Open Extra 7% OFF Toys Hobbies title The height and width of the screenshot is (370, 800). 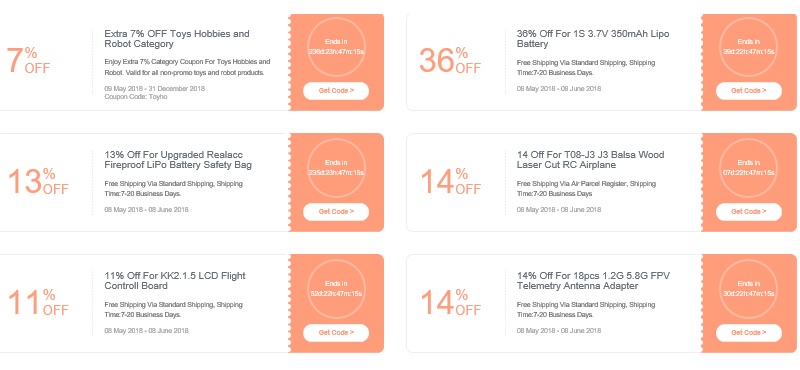tap(177, 39)
